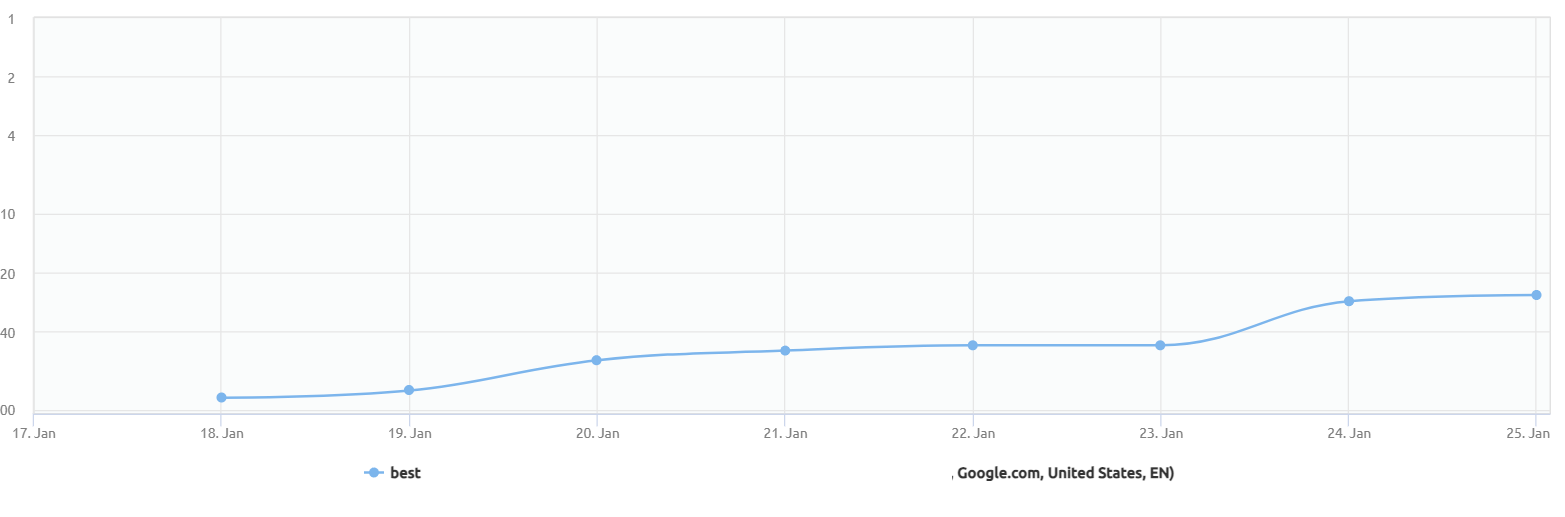Click the 25 Jan data point at line end
This screenshot has height=517, width=1565.
click(x=1536, y=295)
